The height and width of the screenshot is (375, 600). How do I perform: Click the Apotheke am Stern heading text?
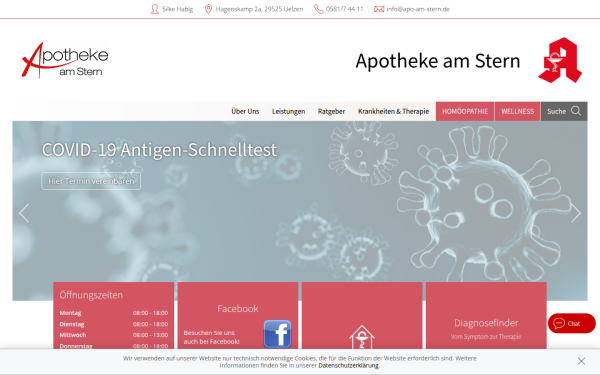tap(438, 61)
